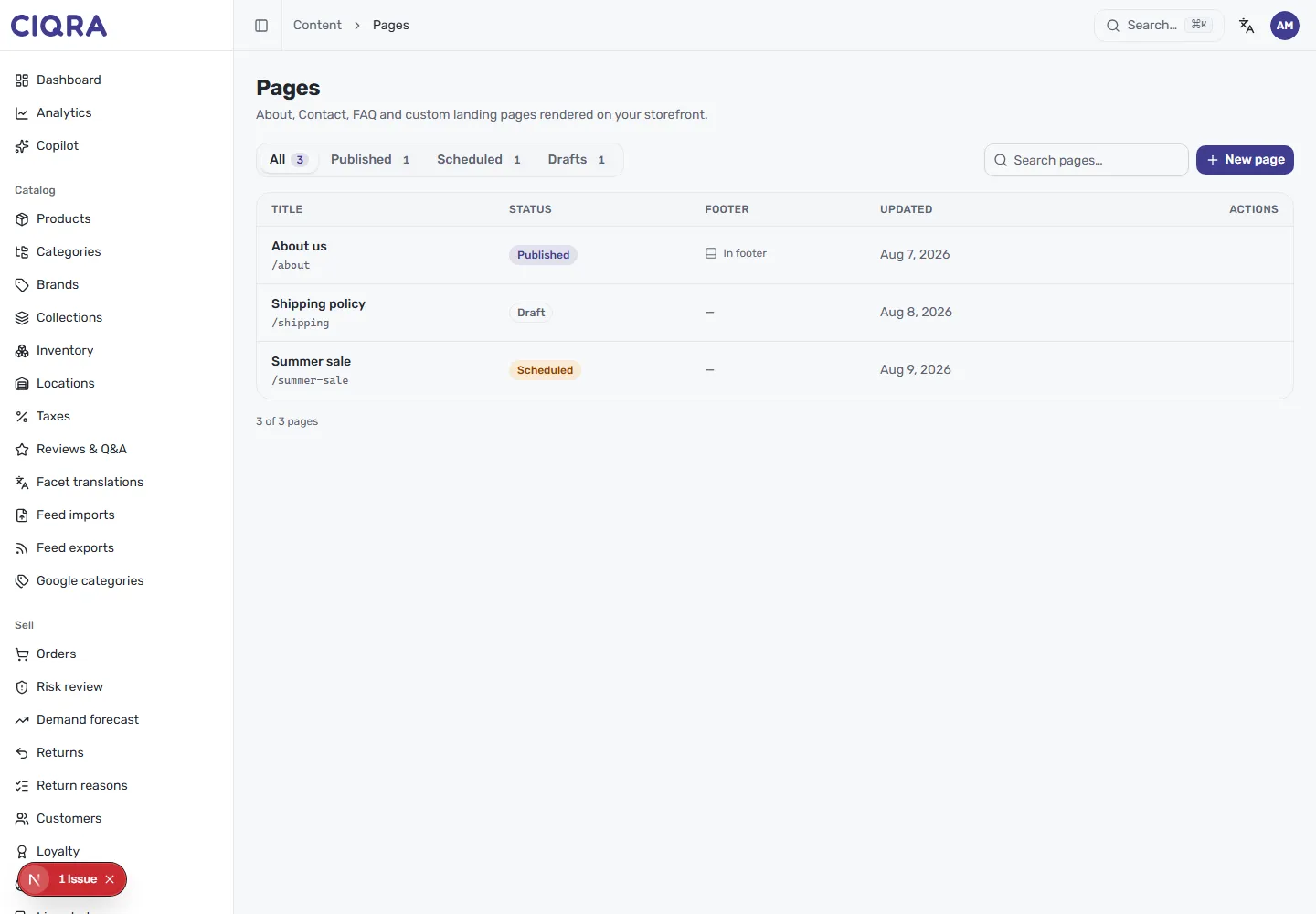Screen dimensions: 1316x914
Task: Open Dashboard from sidebar
Action: (117, 80)
